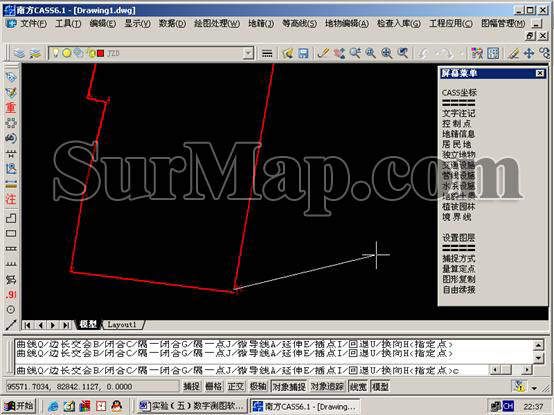
Task: Click the zoom in magnifier icon
Action: [x=387, y=53]
